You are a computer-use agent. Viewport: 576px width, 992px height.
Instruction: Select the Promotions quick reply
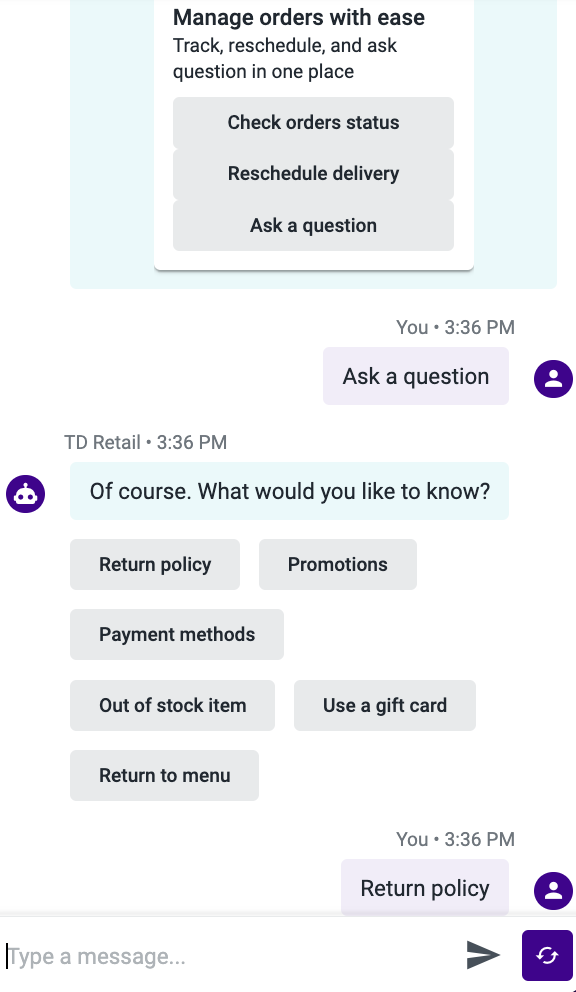coord(338,564)
